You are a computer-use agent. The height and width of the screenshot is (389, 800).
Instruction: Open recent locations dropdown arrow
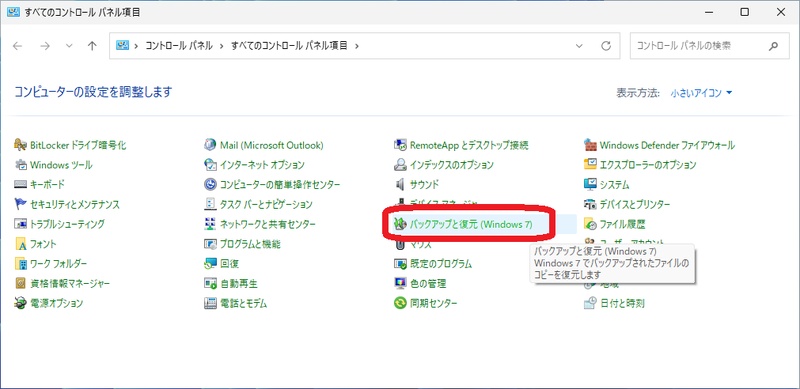70,45
